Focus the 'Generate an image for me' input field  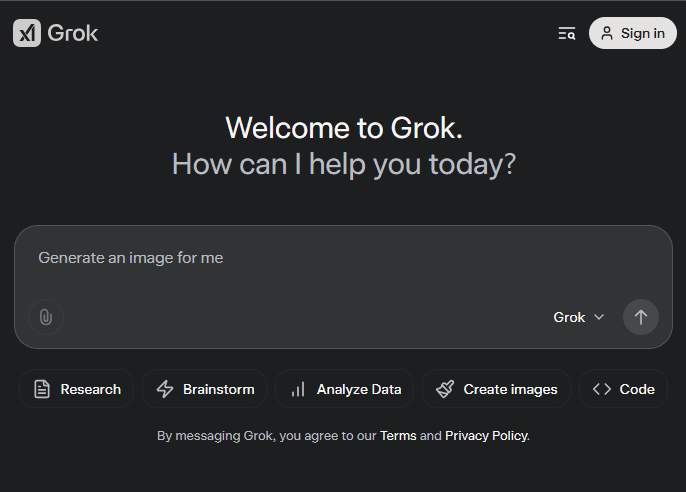pyautogui.click(x=343, y=258)
